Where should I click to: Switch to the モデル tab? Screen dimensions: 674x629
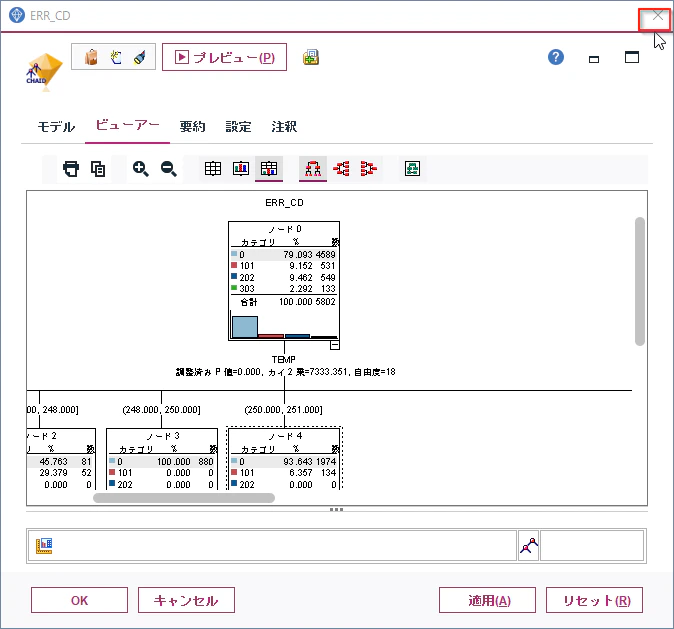[x=56, y=127]
